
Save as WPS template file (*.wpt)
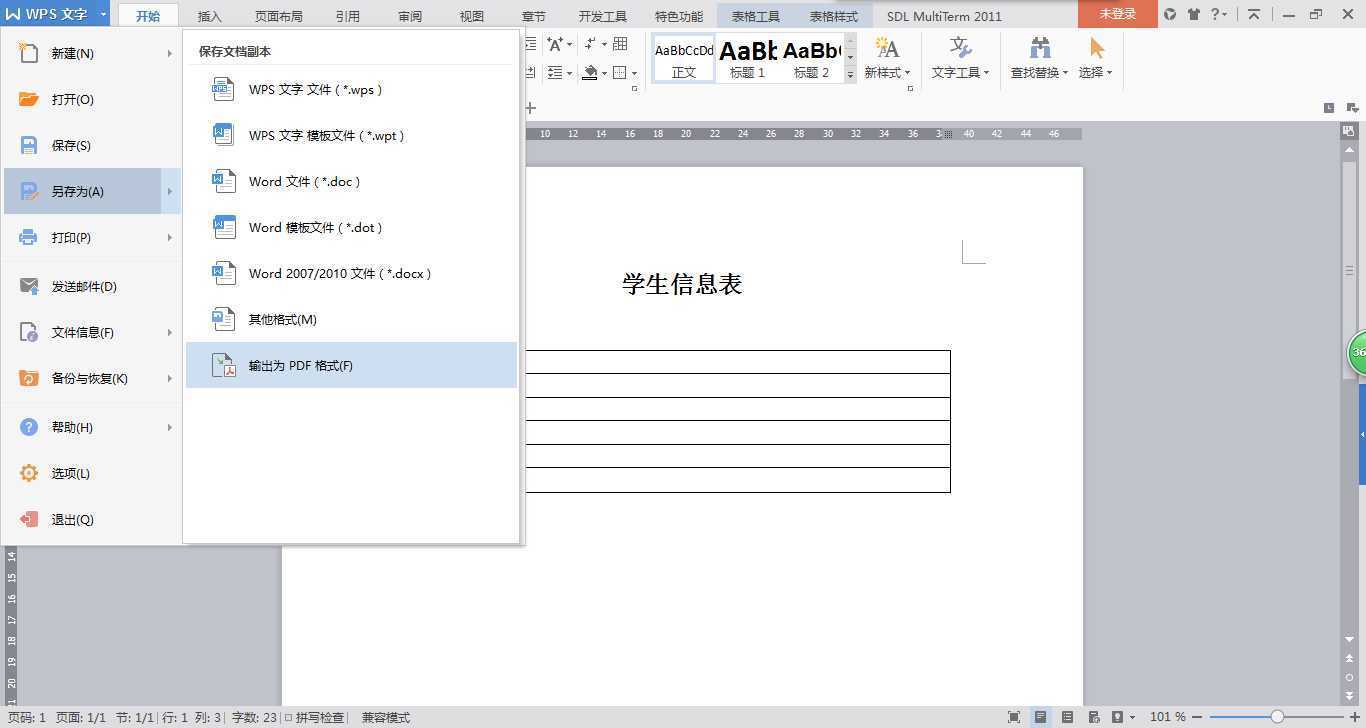(x=351, y=135)
